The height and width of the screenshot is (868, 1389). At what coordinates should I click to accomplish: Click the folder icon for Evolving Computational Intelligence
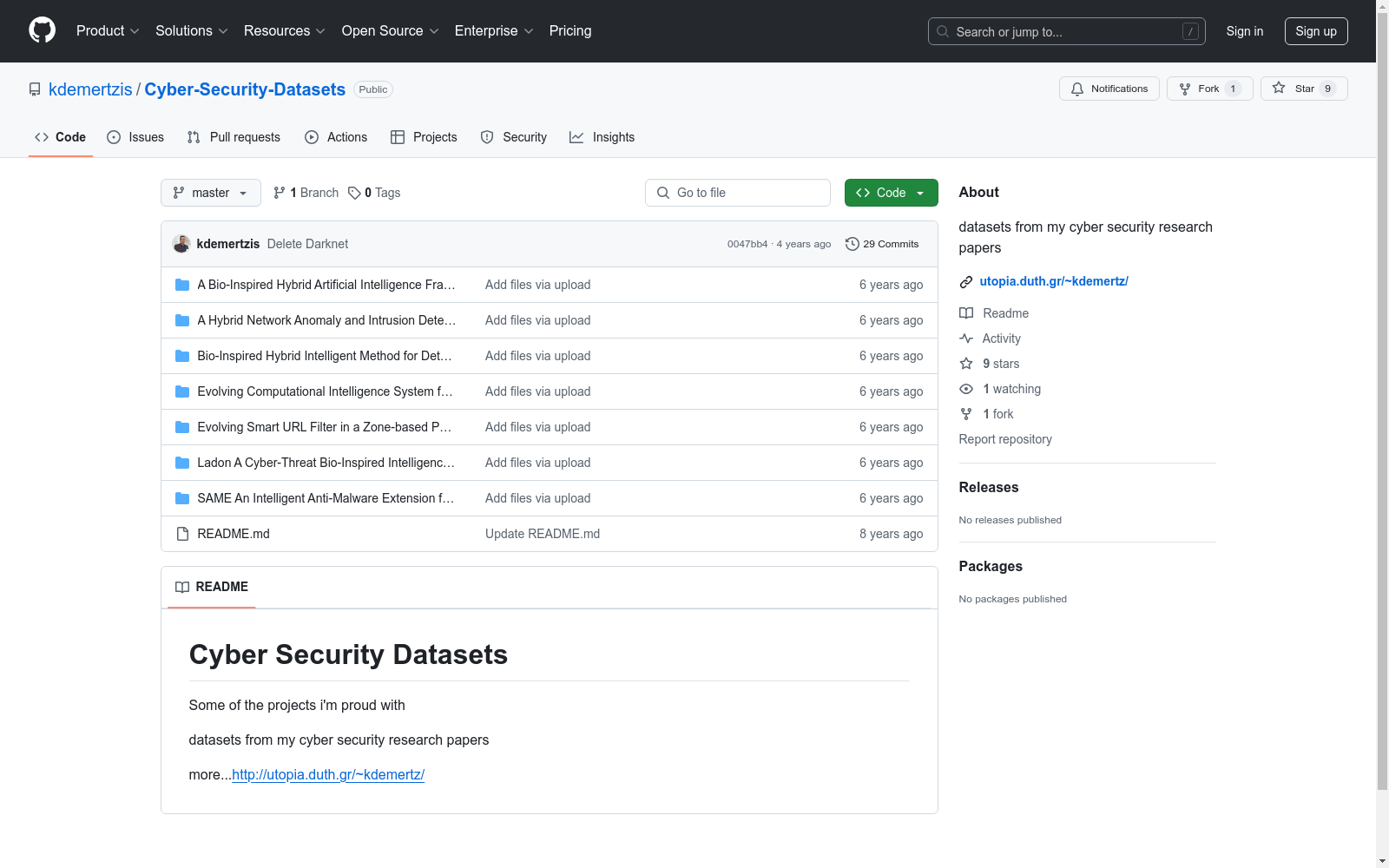tap(182, 391)
